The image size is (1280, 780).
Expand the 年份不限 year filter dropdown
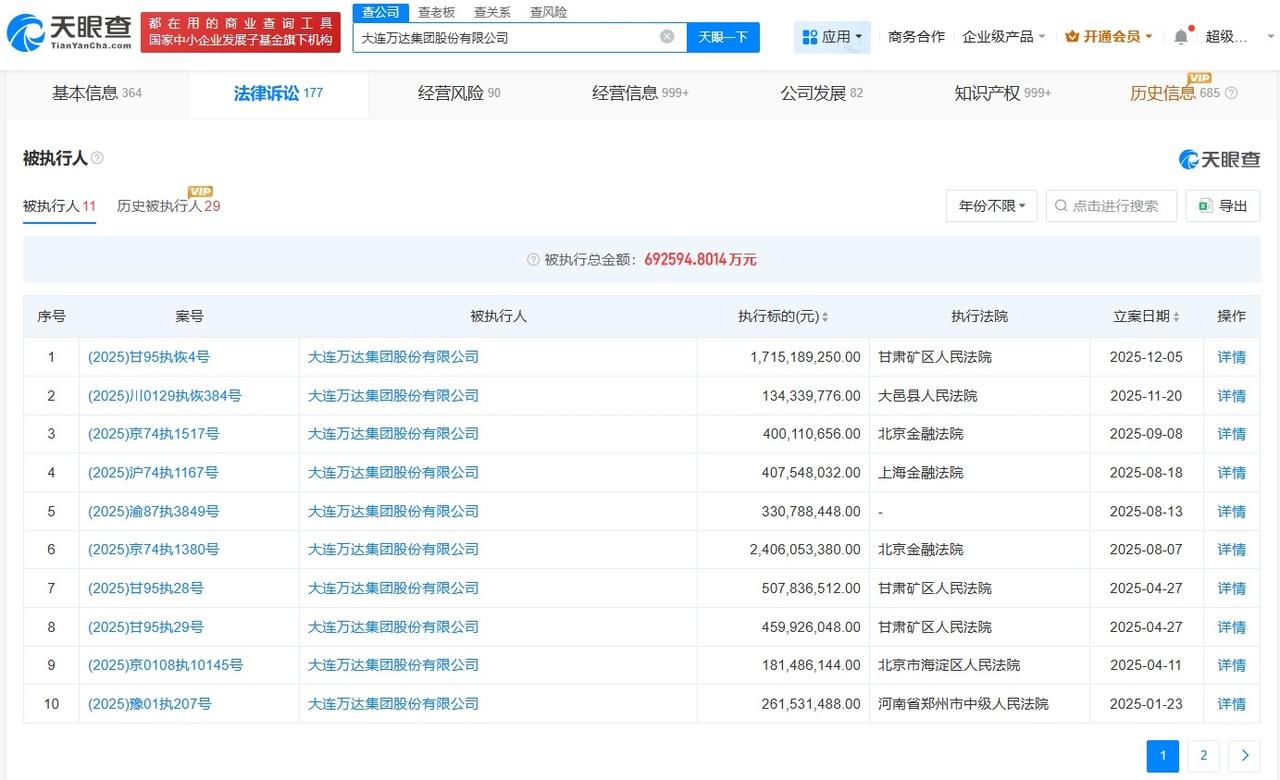point(991,206)
